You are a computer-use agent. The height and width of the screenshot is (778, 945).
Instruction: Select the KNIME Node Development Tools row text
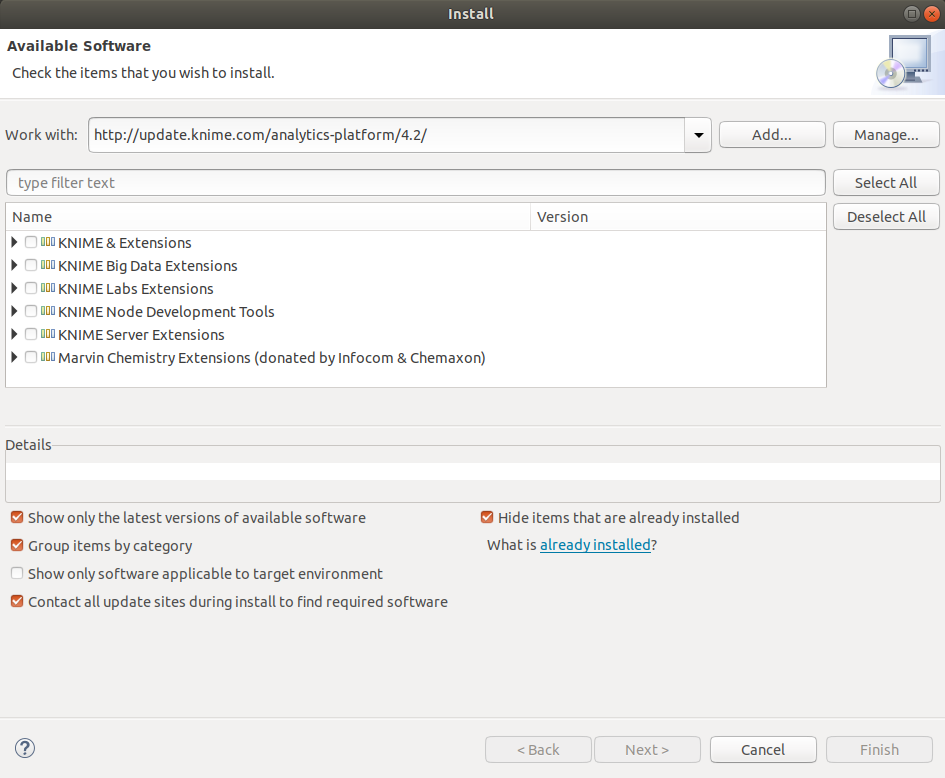[166, 312]
